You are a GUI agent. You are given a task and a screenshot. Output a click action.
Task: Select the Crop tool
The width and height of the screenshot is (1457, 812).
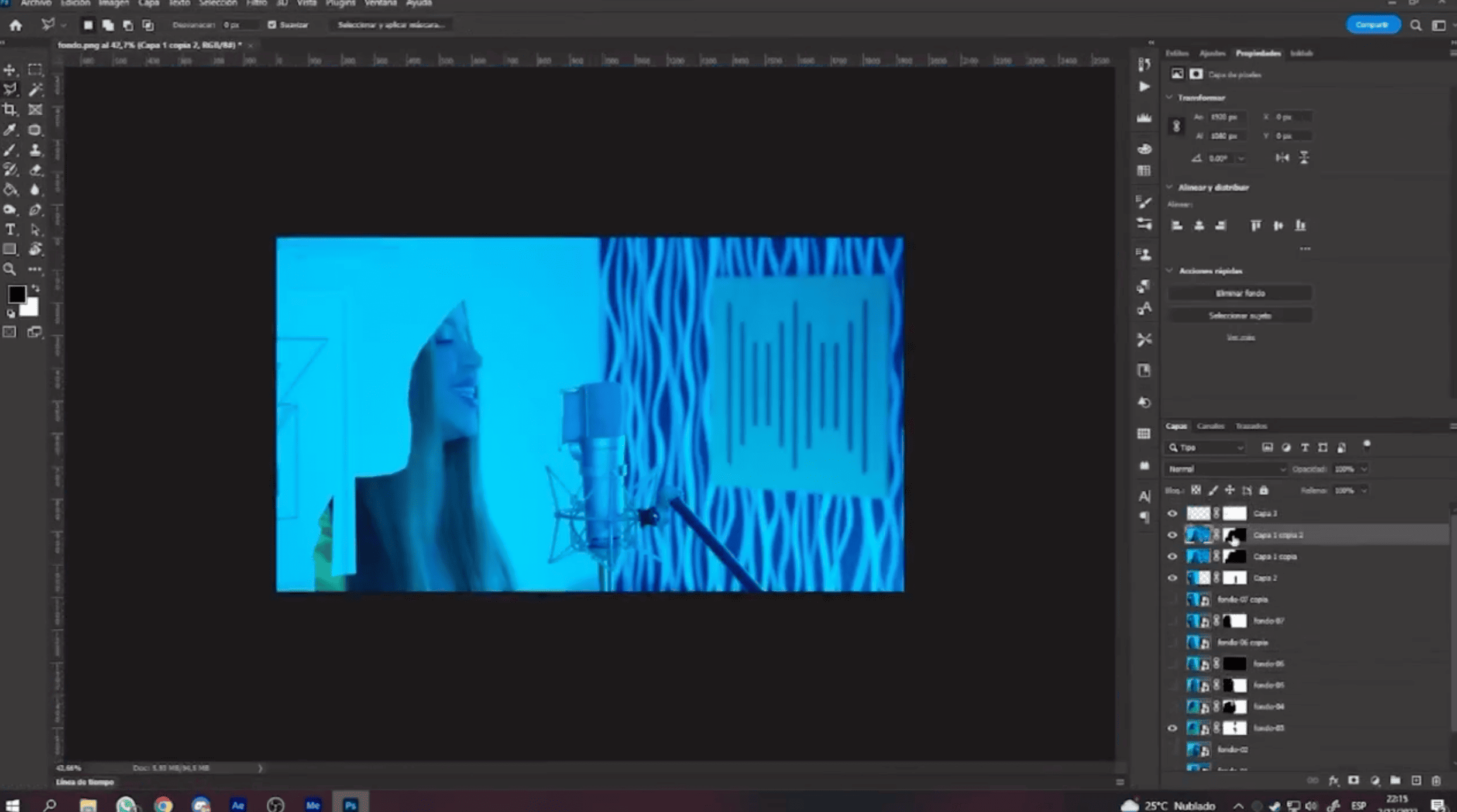click(x=10, y=109)
